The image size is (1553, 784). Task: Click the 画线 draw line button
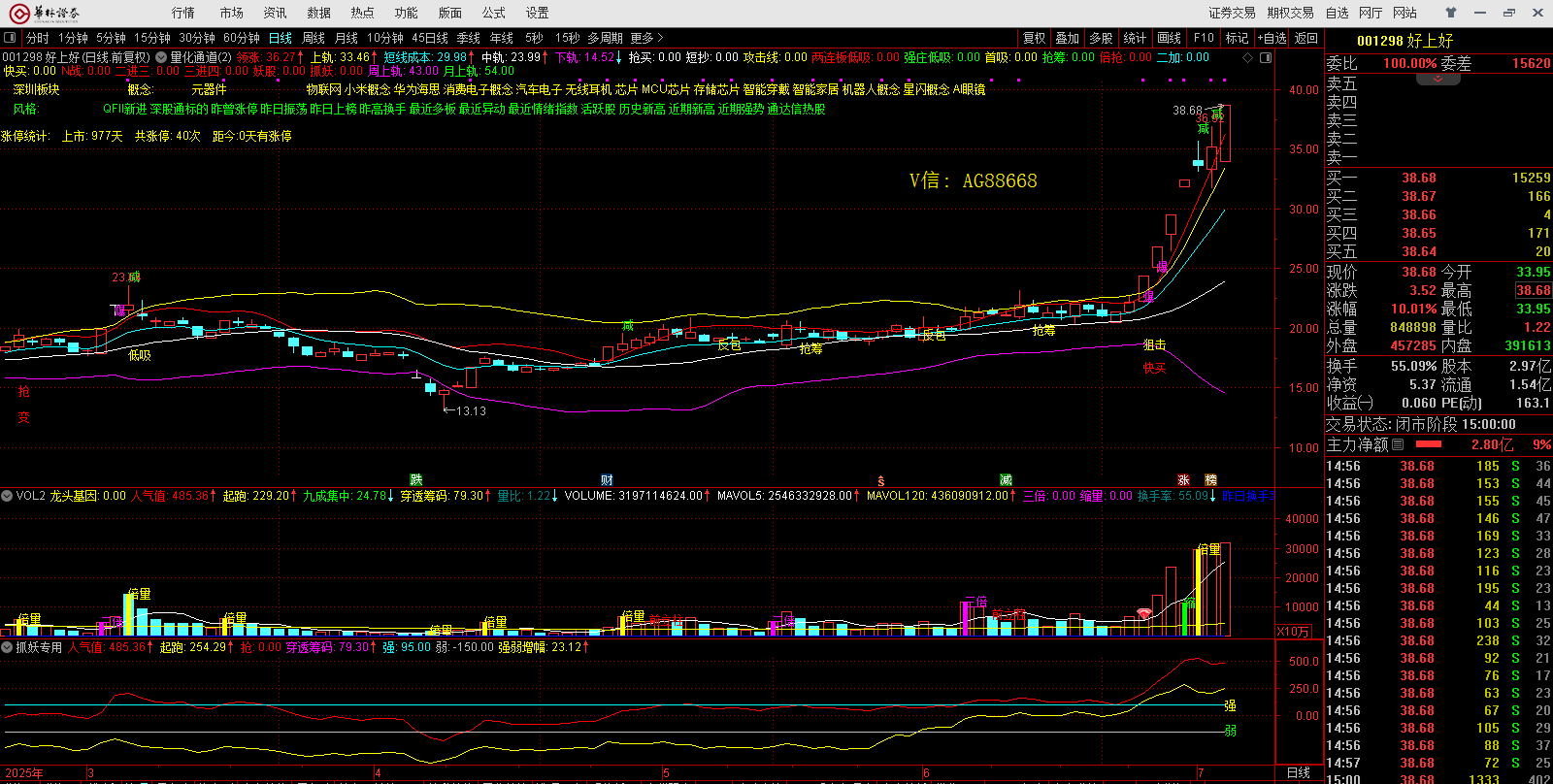(1170, 38)
